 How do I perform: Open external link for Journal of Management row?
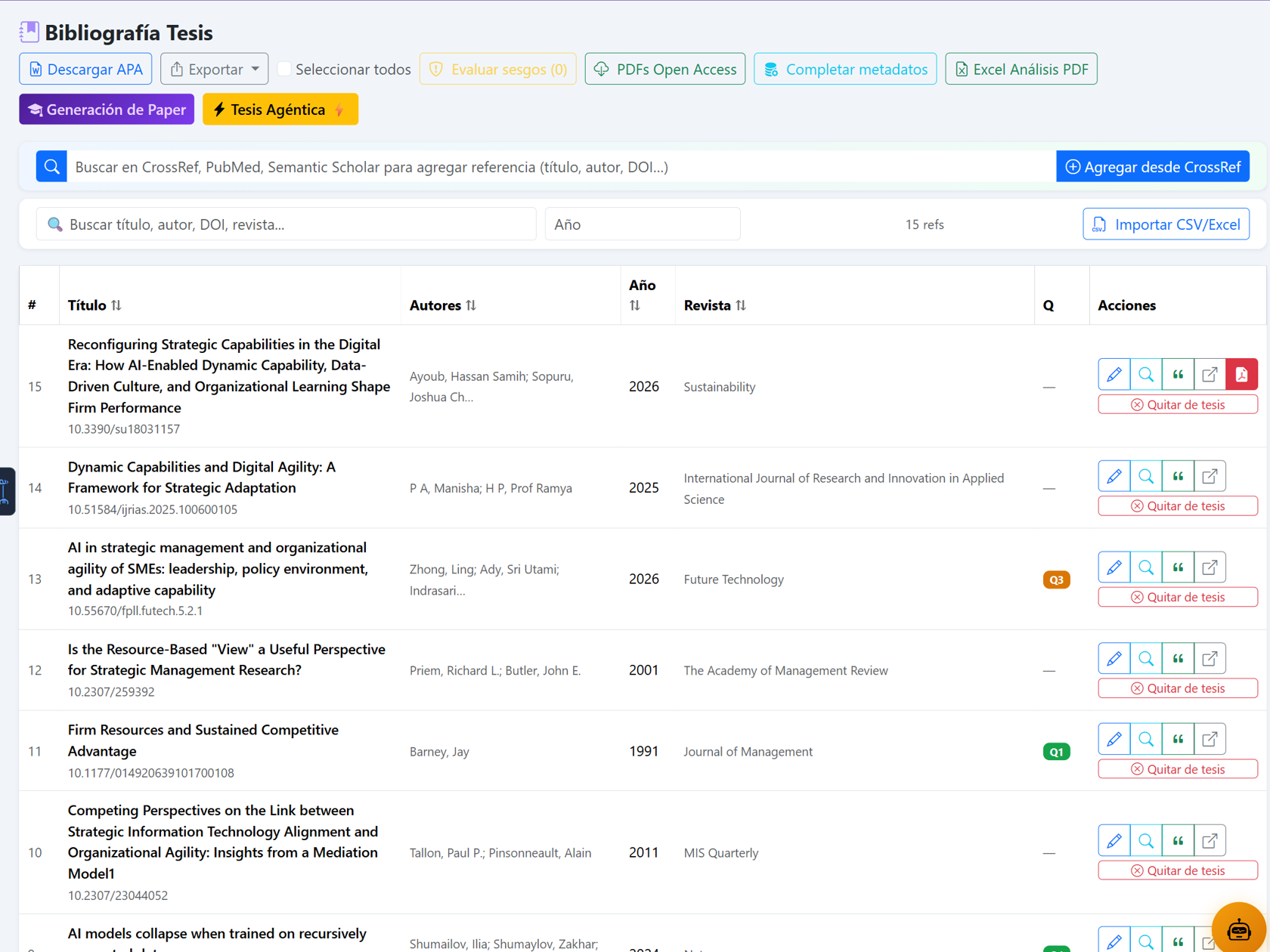(1210, 739)
